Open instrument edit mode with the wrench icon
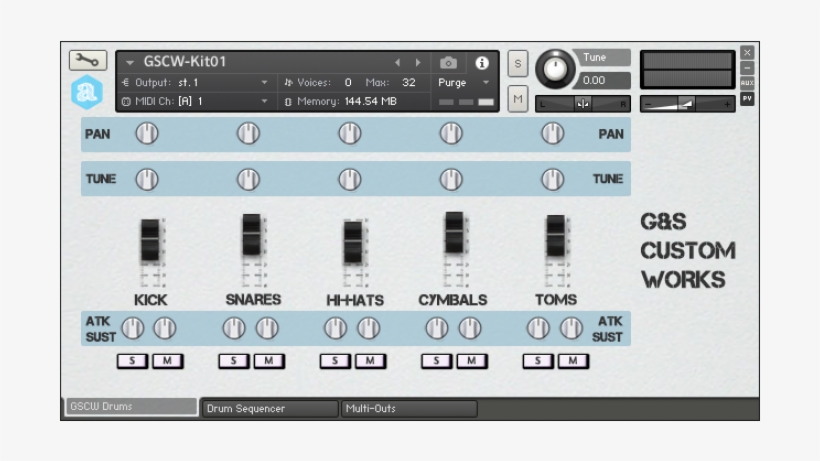 pyautogui.click(x=87, y=61)
